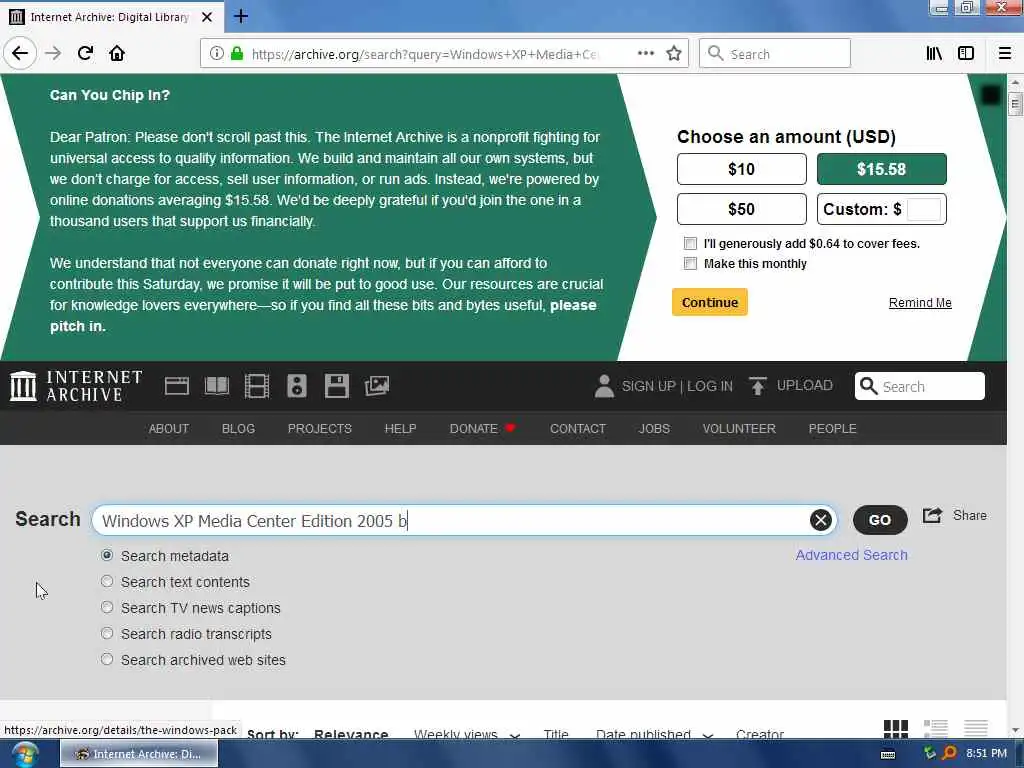The height and width of the screenshot is (768, 1024).
Task: Open the Software floppy disk icon
Action: pyautogui.click(x=336, y=386)
